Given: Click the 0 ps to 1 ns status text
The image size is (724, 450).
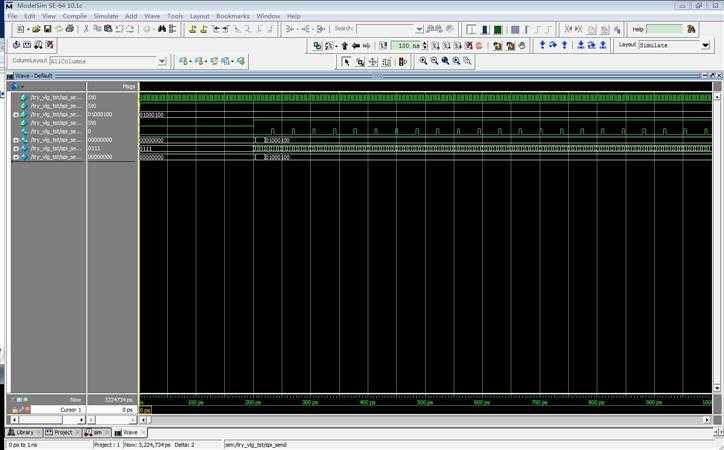Looking at the screenshot, I should [23, 444].
